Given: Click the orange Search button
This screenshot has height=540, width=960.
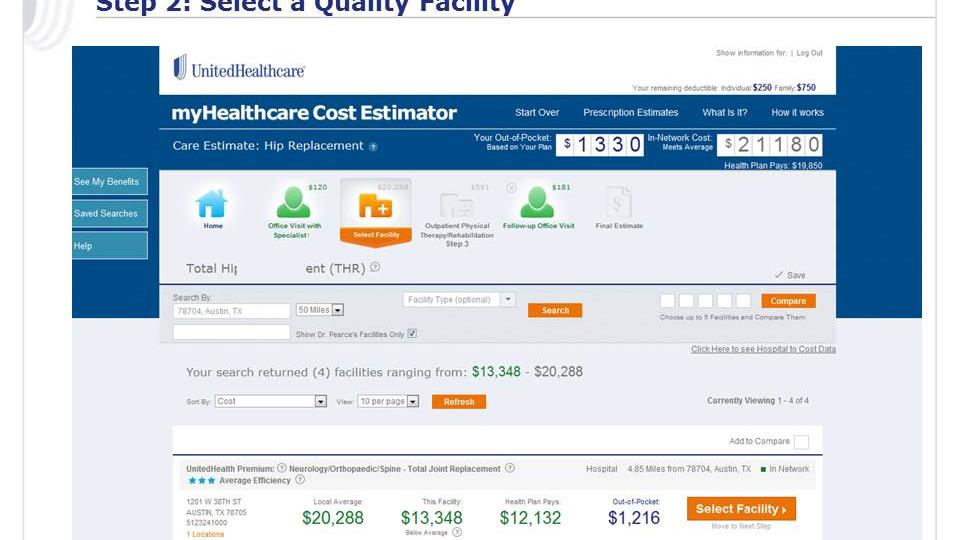Looking at the screenshot, I should (555, 310).
